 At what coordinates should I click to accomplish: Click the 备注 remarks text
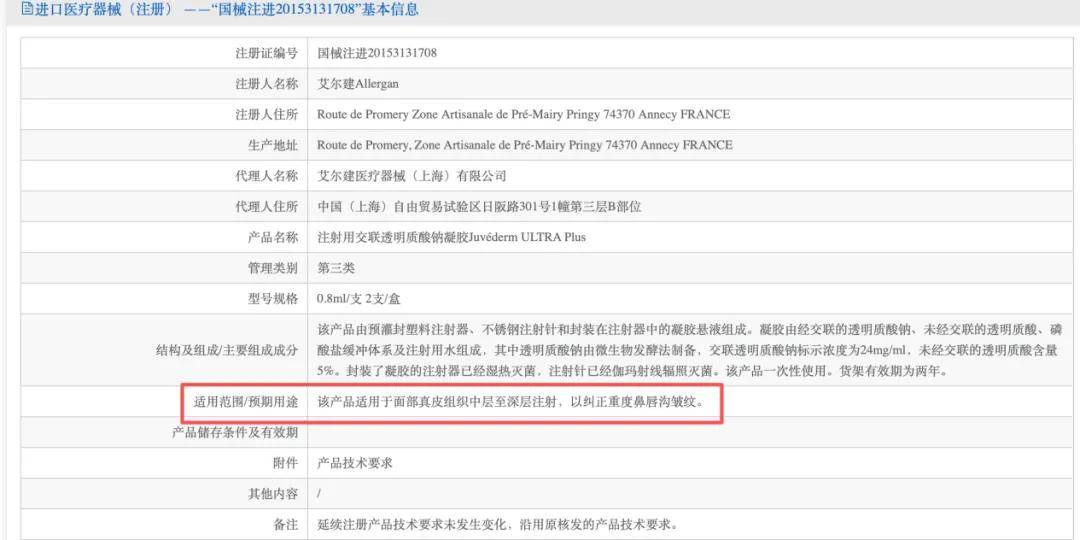(496, 524)
